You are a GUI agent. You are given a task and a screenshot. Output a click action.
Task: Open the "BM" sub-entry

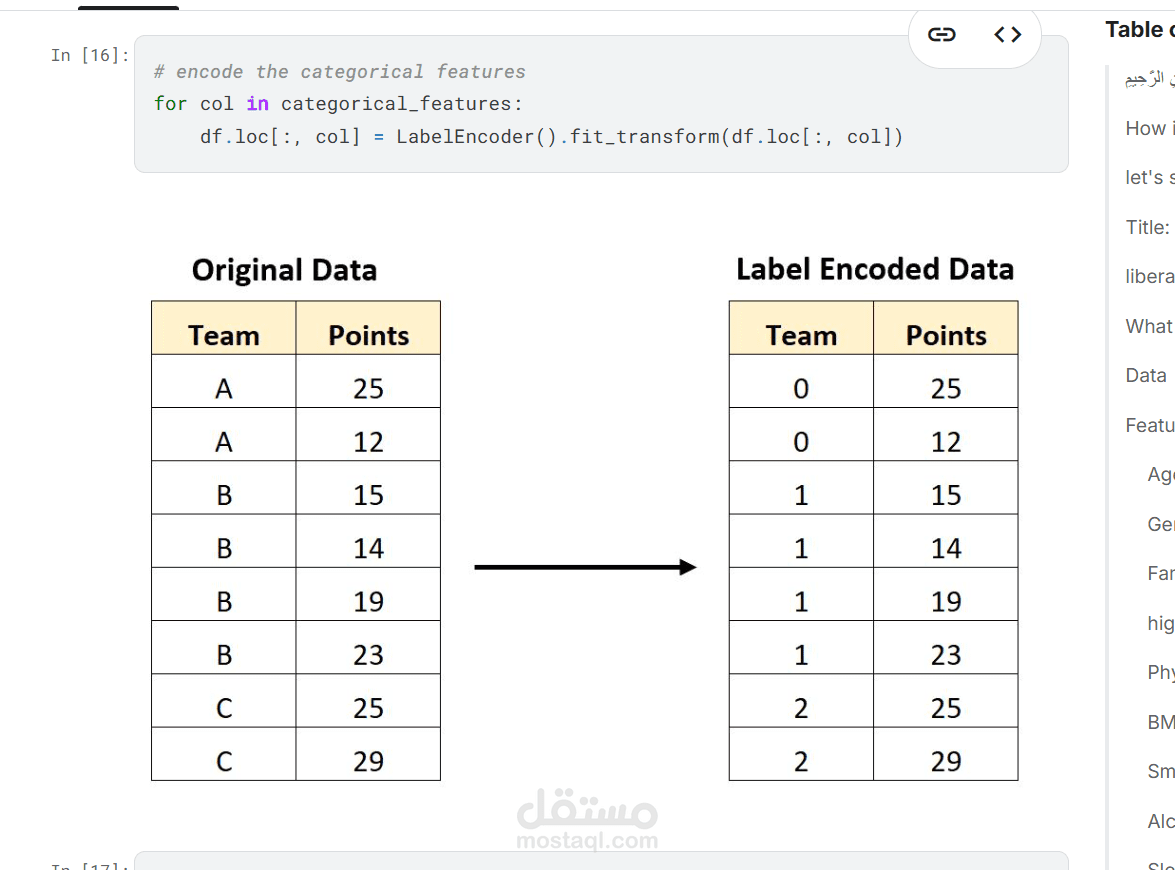pos(1160,722)
